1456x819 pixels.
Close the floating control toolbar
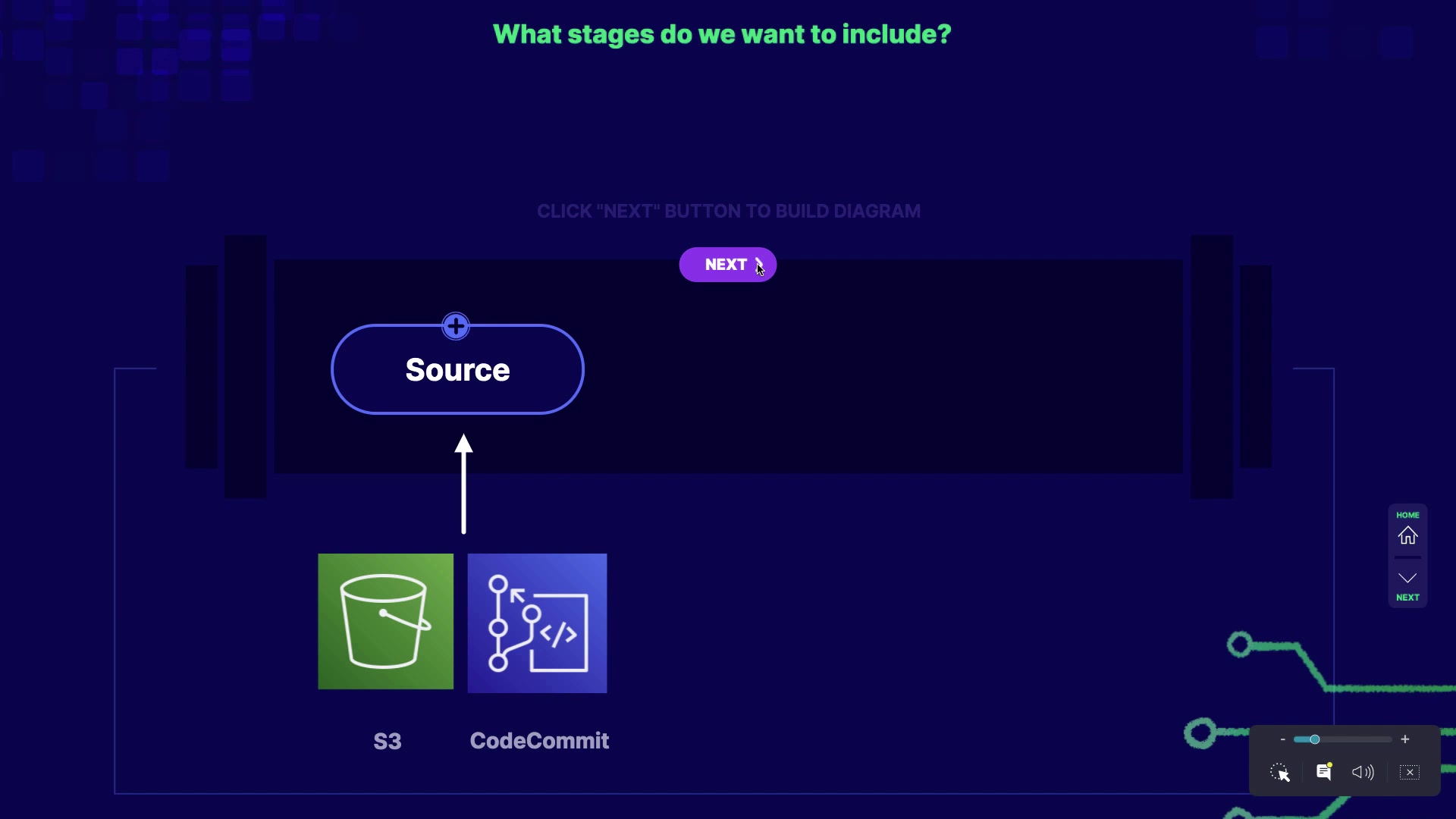pyautogui.click(x=1410, y=772)
